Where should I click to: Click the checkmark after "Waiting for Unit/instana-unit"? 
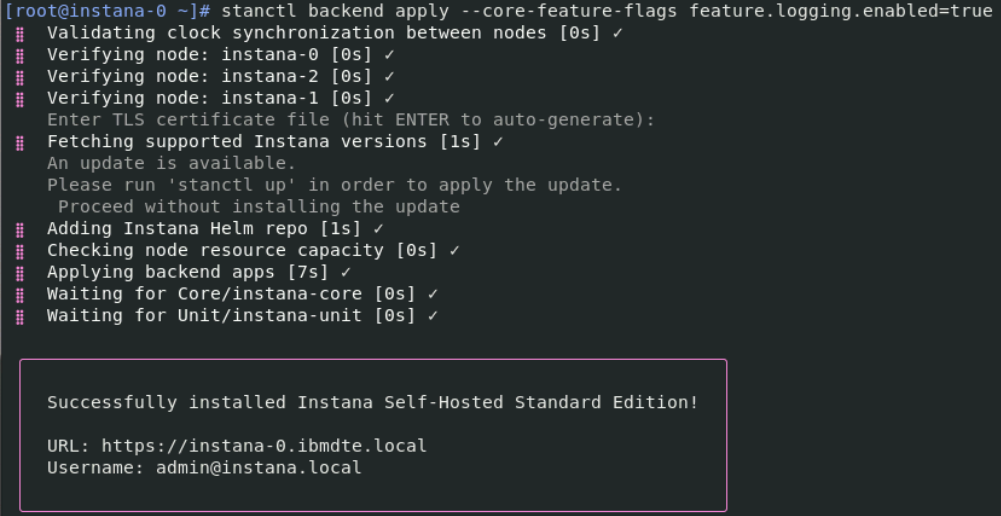click(432, 316)
